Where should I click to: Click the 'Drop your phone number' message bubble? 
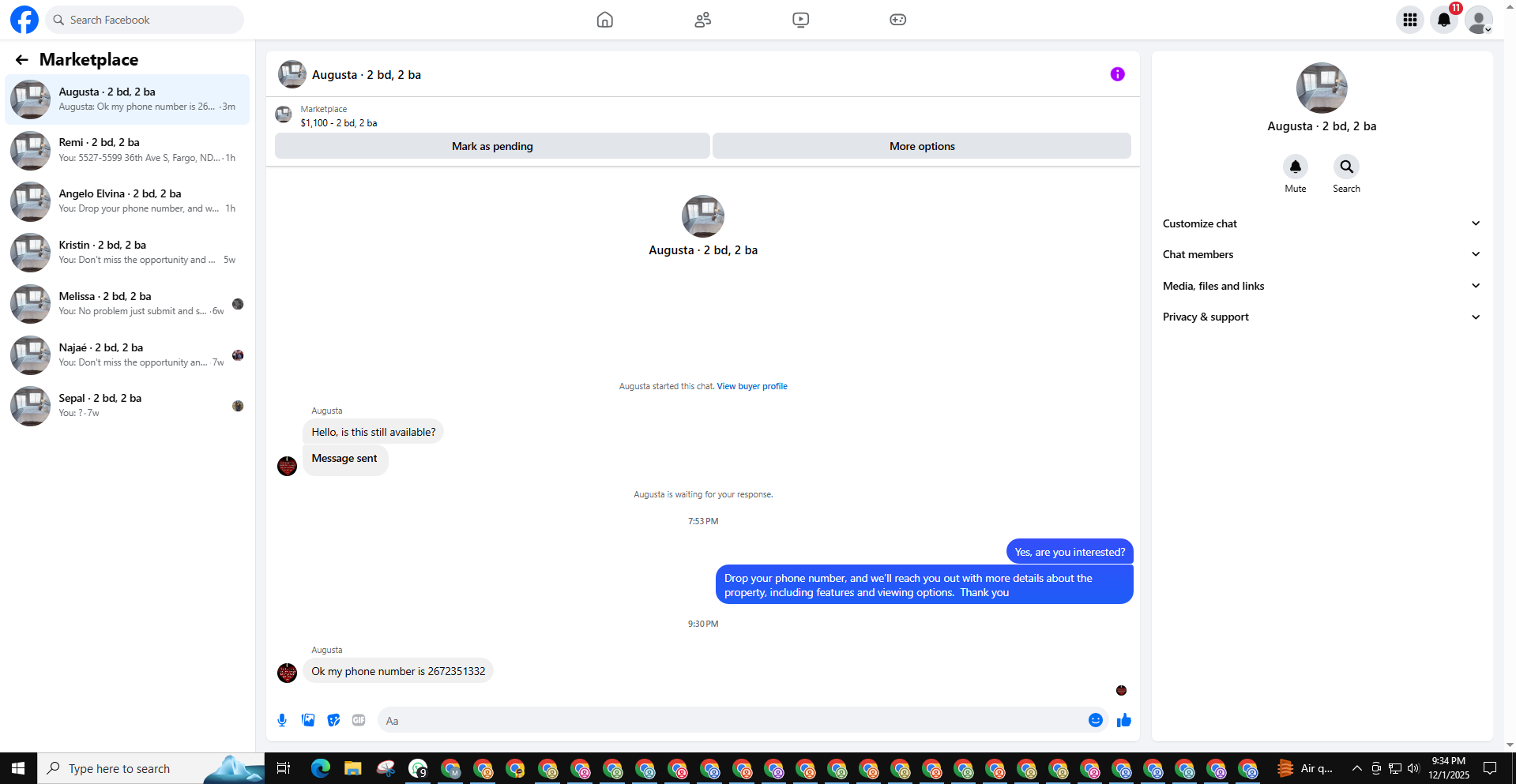(x=924, y=585)
